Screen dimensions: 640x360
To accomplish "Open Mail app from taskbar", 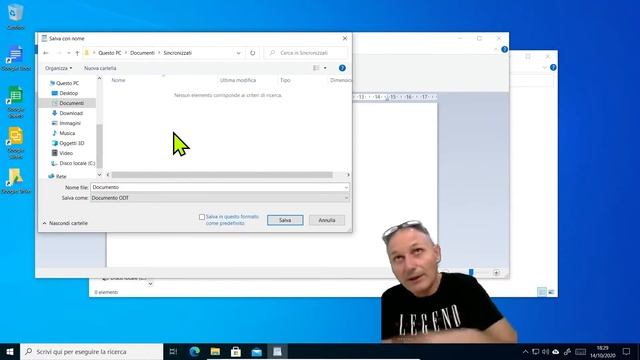I will click(x=256, y=351).
